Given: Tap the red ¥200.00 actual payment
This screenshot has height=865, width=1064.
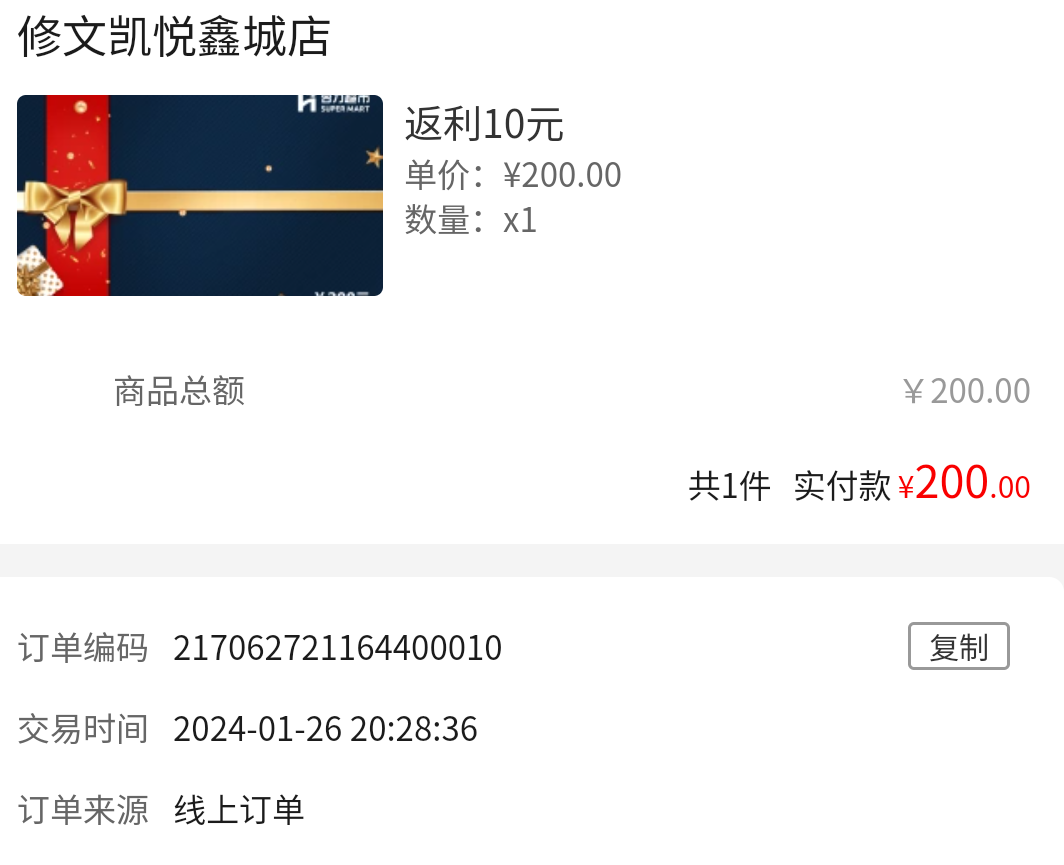Looking at the screenshot, I should (964, 483).
